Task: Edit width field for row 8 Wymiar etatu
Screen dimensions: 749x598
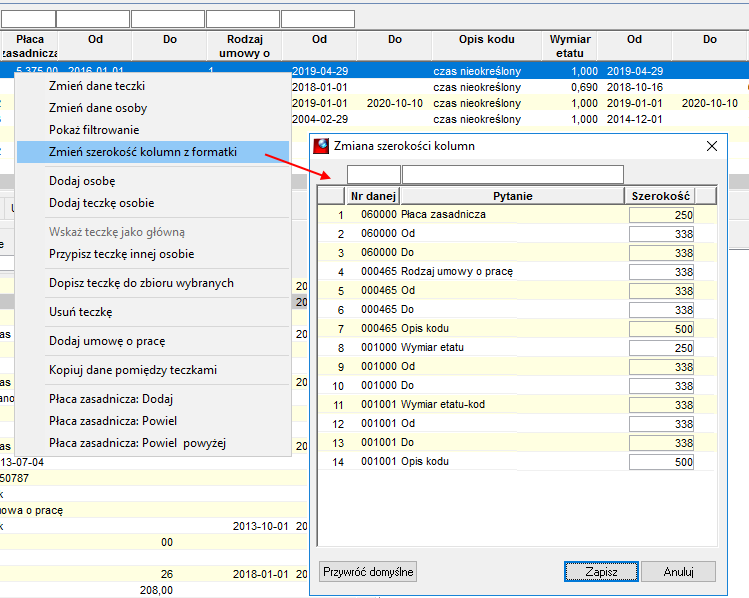Action: (x=661, y=348)
